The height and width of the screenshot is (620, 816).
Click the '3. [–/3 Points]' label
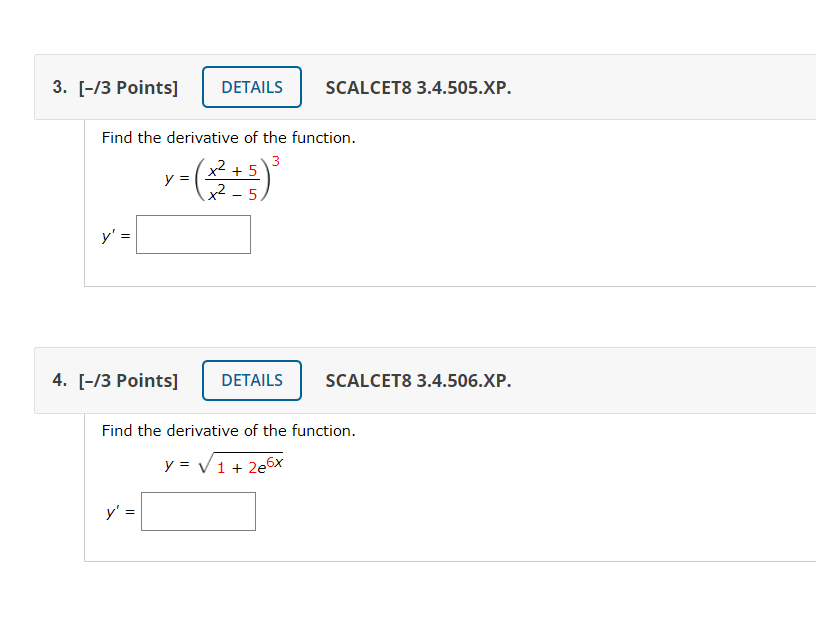coord(115,87)
